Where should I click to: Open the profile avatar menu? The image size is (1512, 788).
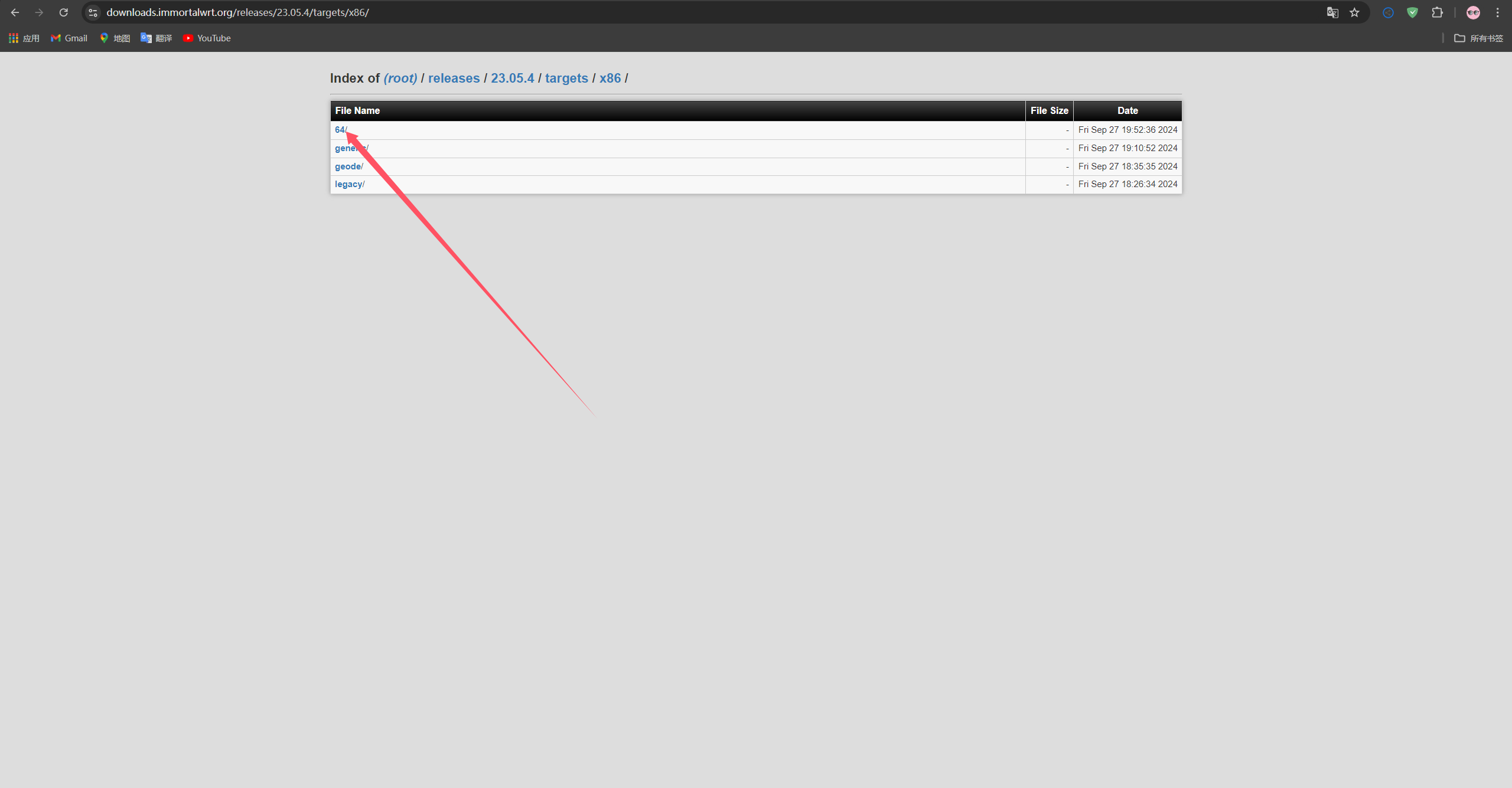(x=1473, y=12)
